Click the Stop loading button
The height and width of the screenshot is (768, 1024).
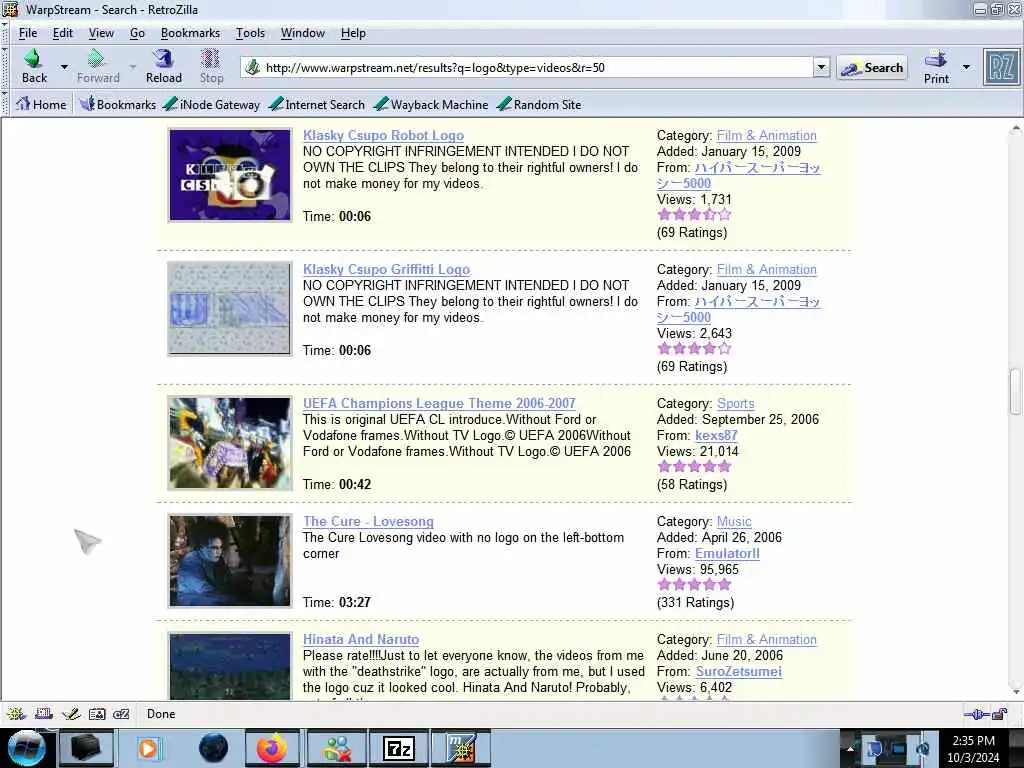tap(211, 67)
